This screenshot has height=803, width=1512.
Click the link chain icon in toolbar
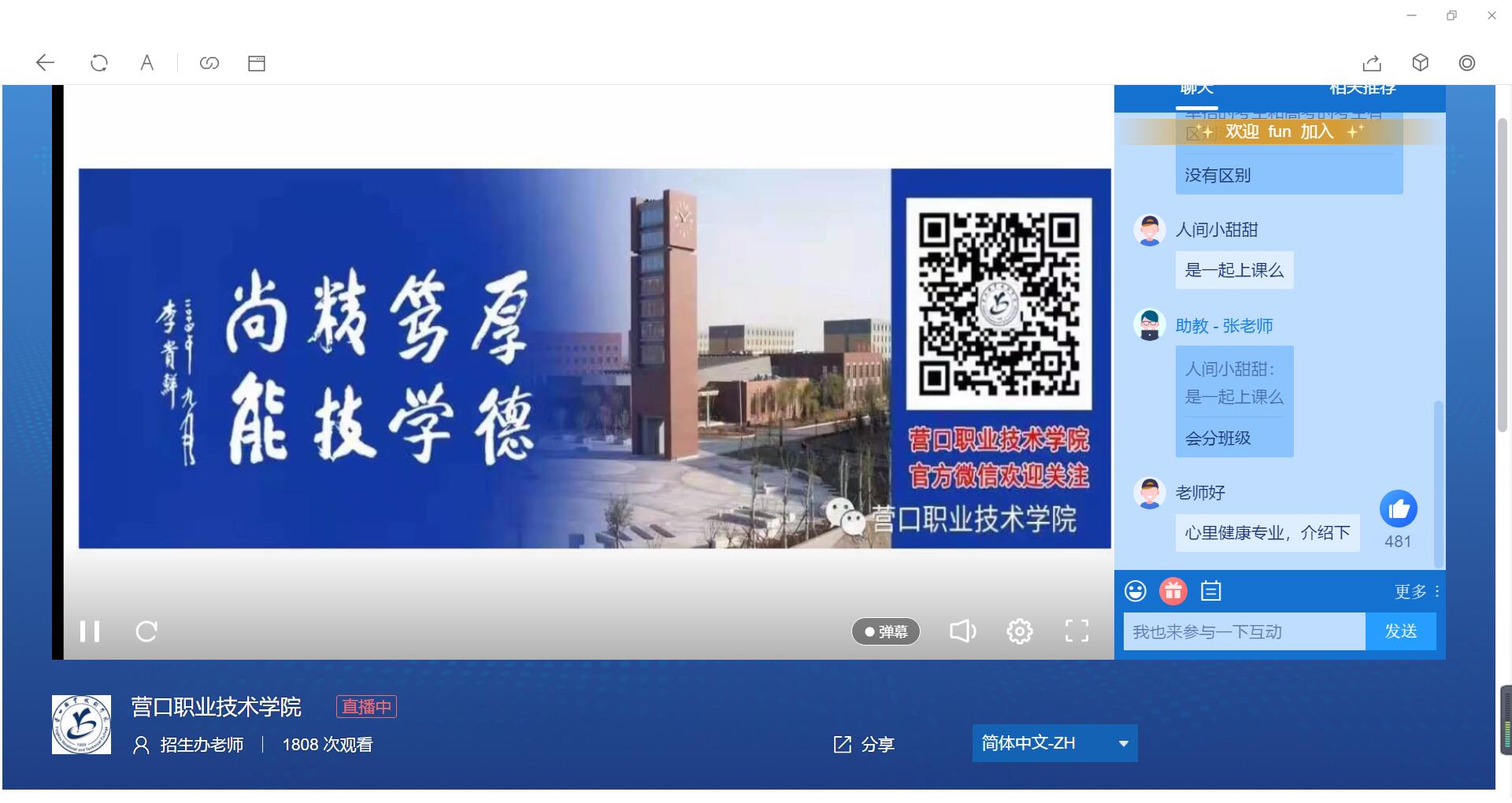pos(209,63)
